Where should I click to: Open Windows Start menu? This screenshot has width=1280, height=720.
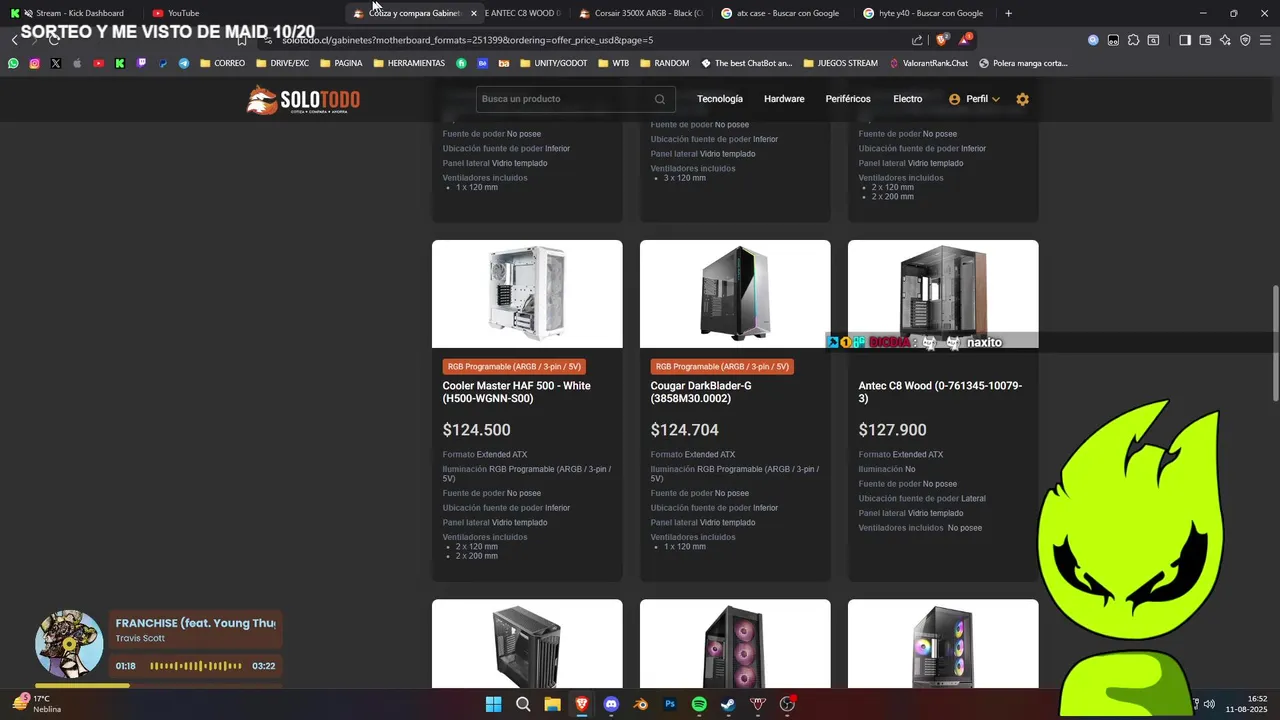pyautogui.click(x=493, y=704)
